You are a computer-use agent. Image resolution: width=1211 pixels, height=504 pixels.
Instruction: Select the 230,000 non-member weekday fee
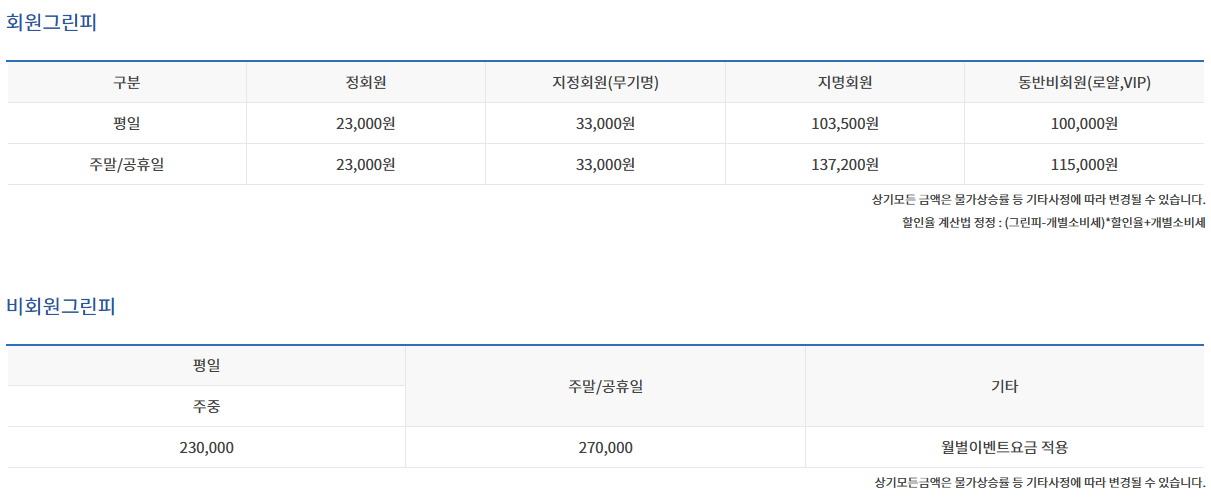point(207,448)
